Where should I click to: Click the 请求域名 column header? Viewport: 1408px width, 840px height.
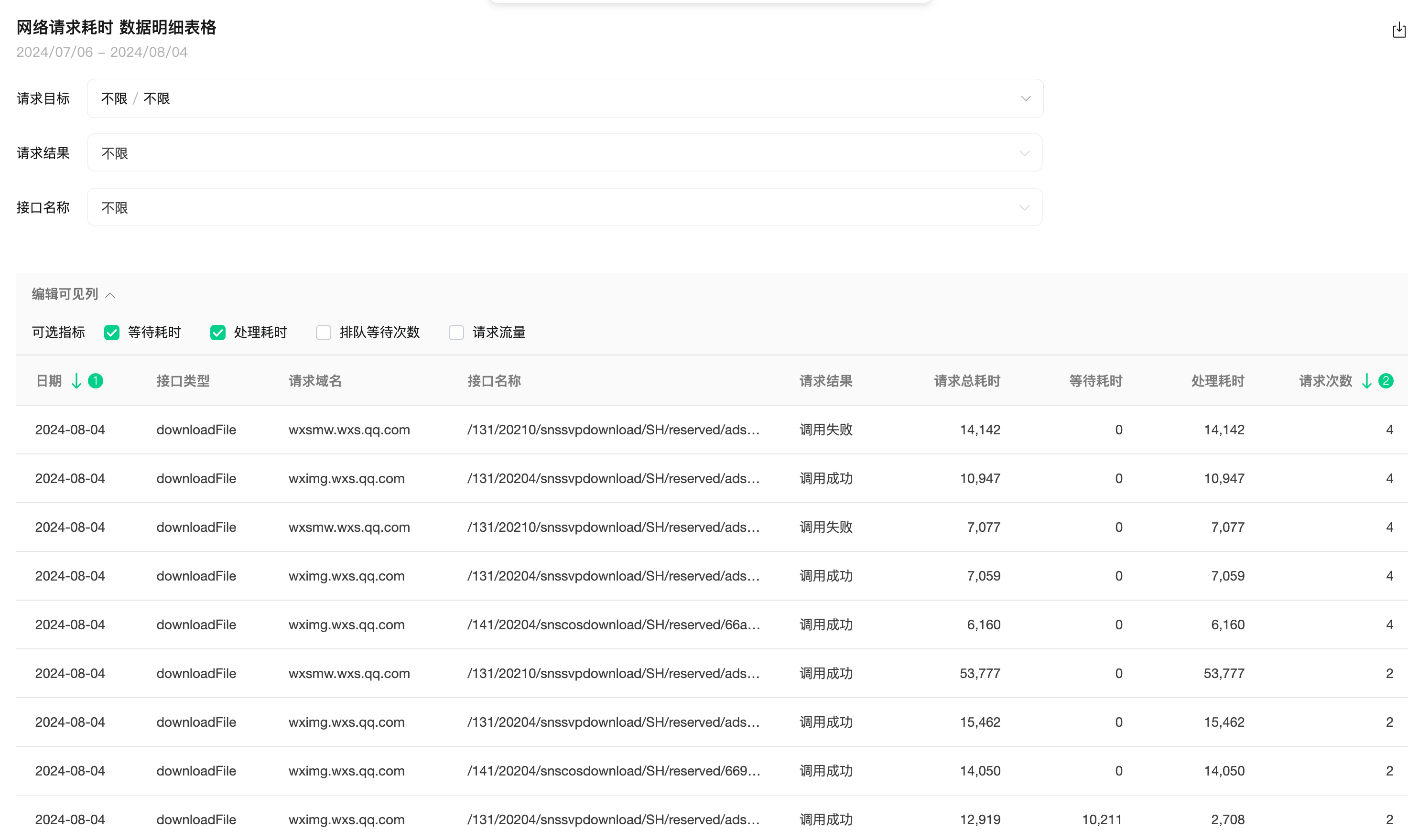[x=315, y=381]
